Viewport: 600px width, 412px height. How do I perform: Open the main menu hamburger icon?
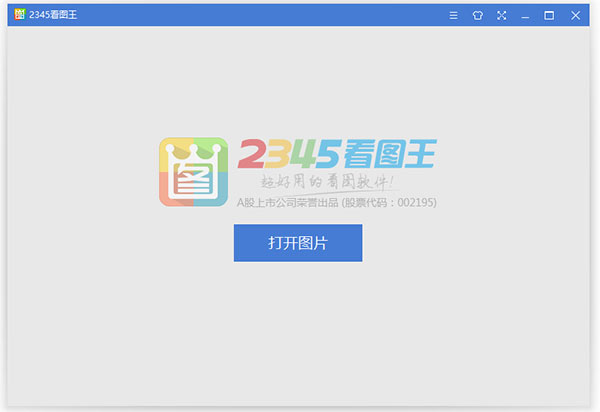pos(453,15)
